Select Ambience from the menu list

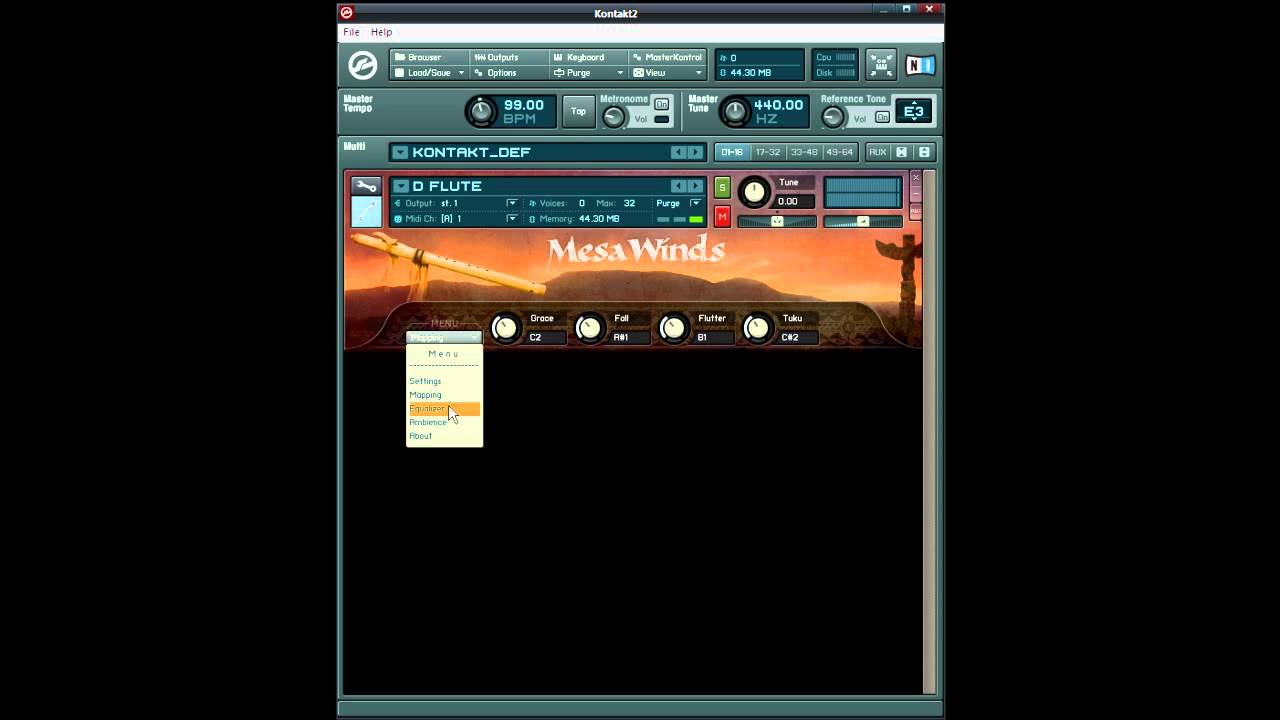pyautogui.click(x=444, y=422)
